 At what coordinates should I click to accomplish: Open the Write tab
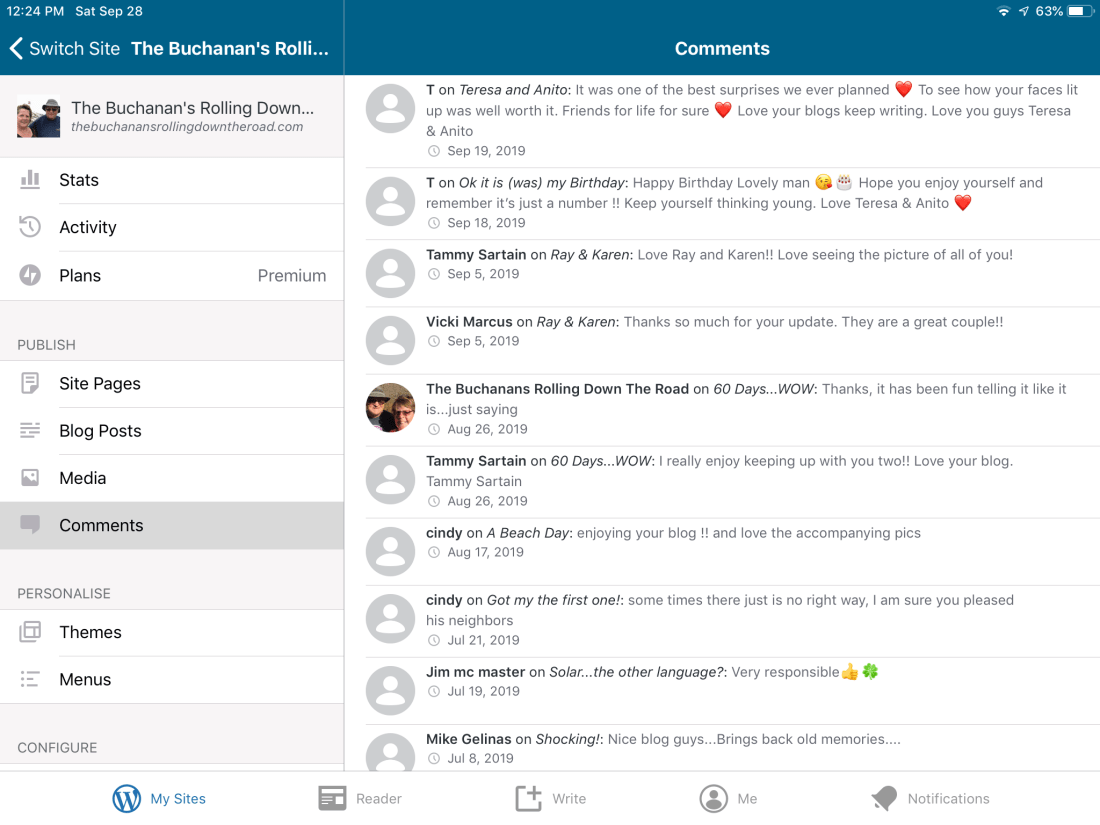click(x=550, y=798)
